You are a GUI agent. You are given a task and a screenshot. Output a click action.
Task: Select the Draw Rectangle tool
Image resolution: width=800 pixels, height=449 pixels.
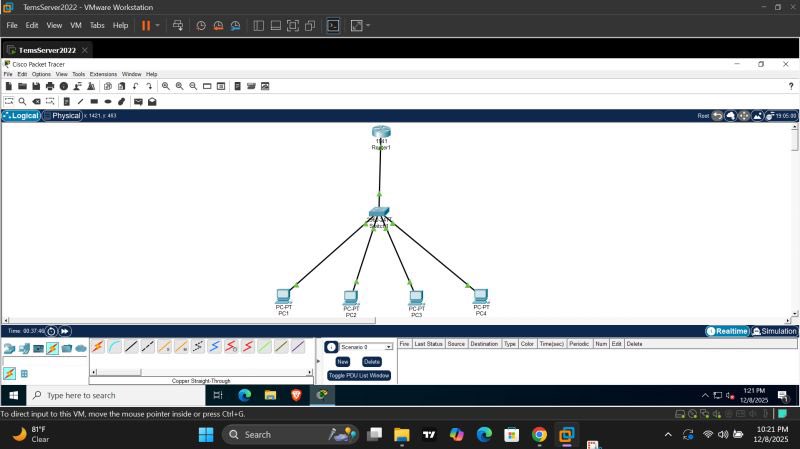94,102
